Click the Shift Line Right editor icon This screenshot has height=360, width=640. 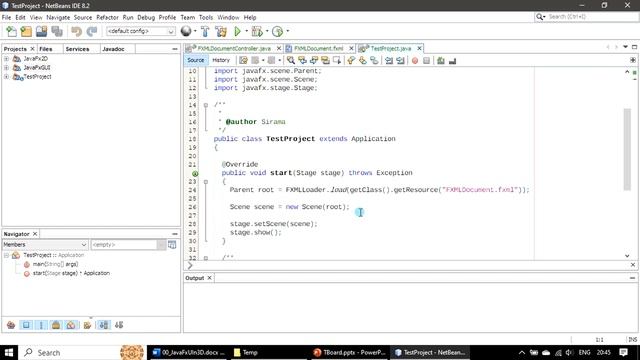(x=400, y=60)
